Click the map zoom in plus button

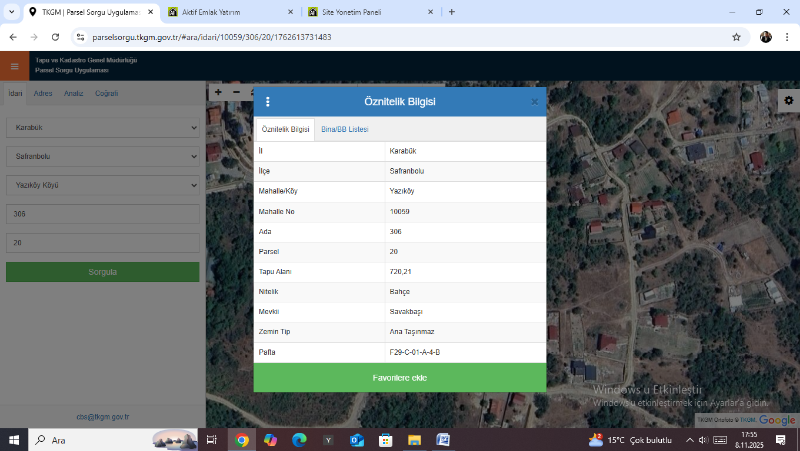(x=218, y=92)
